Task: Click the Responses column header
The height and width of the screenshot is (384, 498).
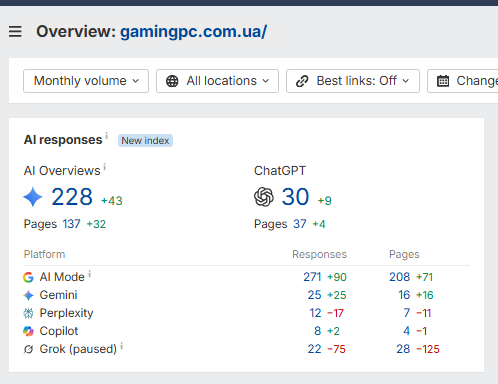Action: (x=319, y=254)
